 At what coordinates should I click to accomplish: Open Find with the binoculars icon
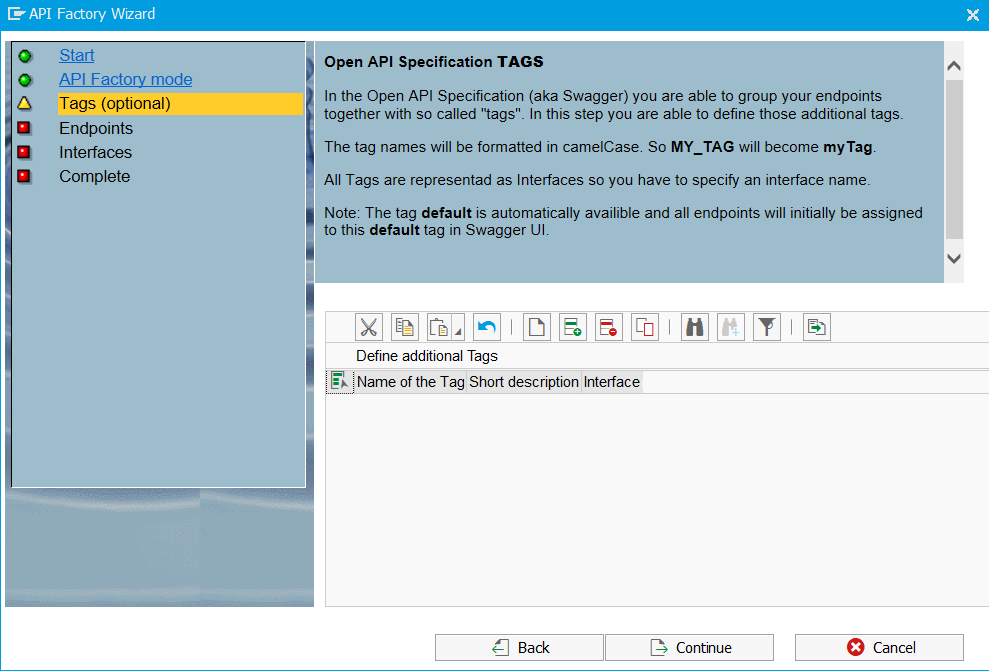click(x=695, y=327)
